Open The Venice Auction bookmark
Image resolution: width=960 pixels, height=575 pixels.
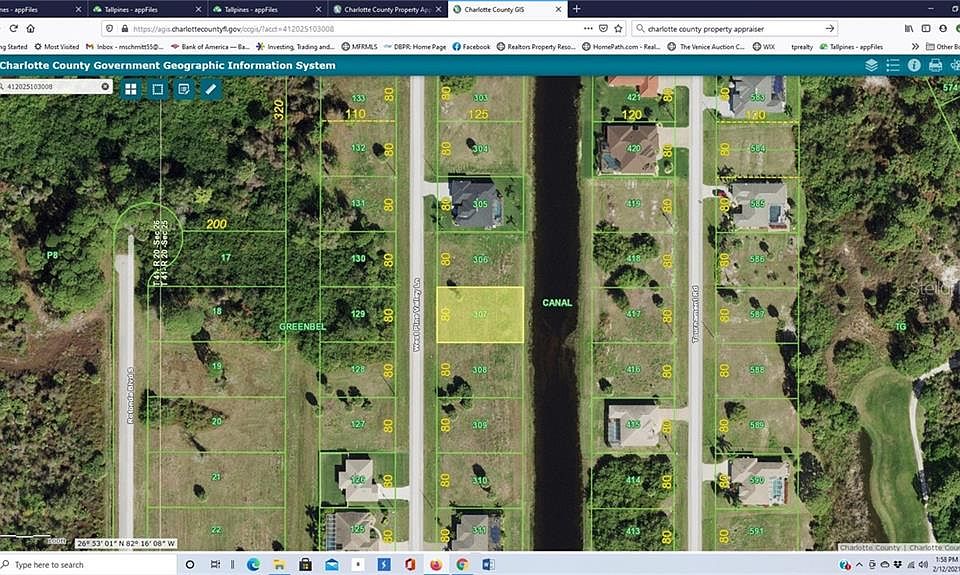pos(706,47)
